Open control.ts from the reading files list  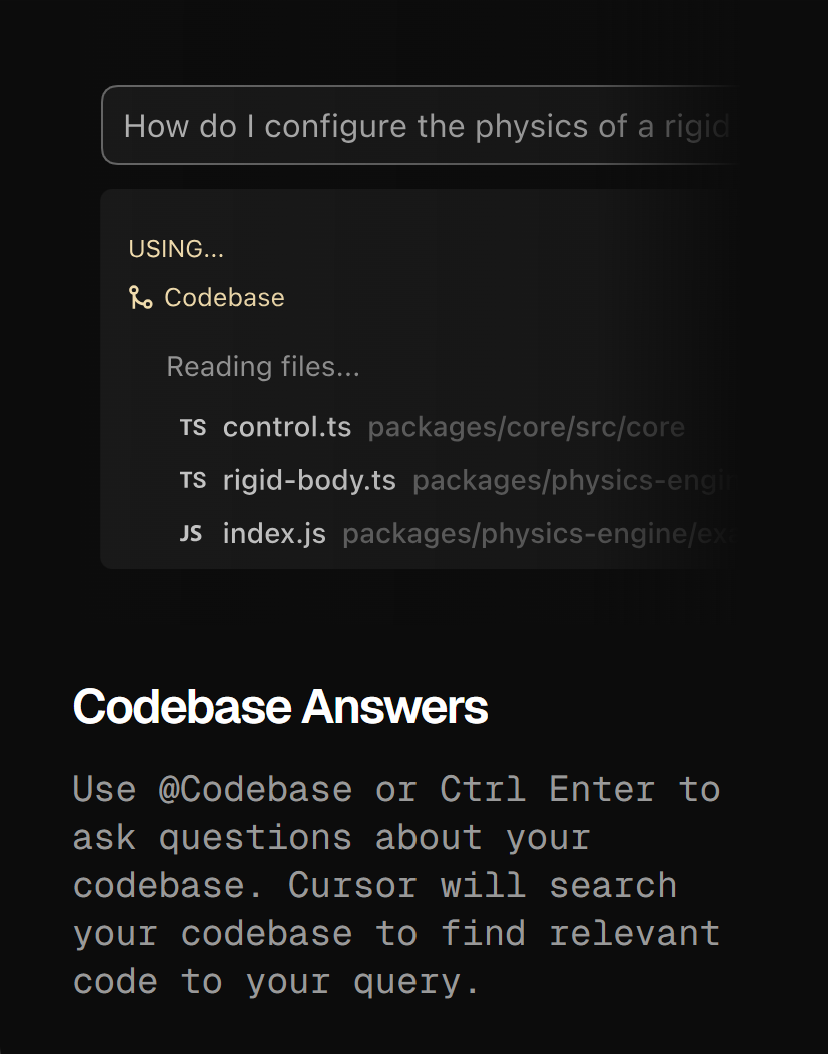287,427
